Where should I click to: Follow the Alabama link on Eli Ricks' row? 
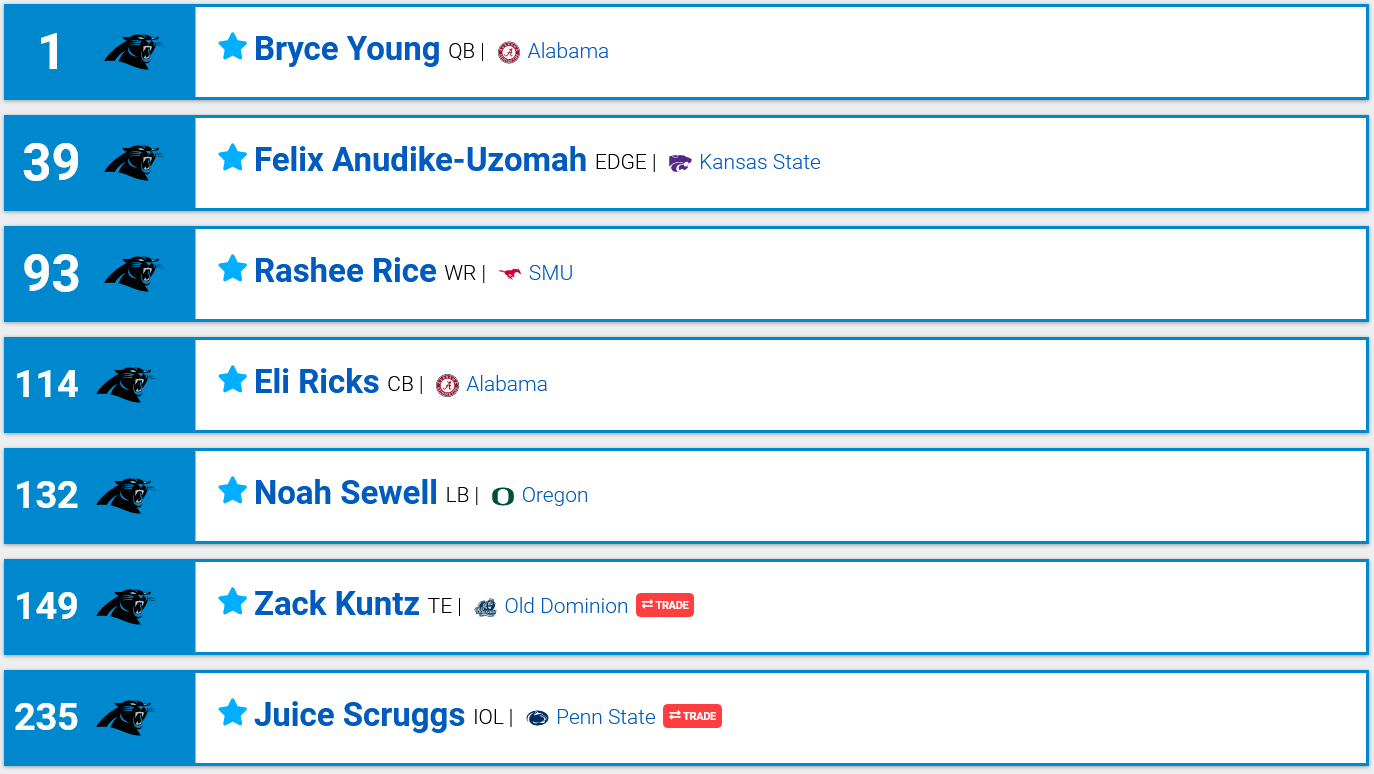pyautogui.click(x=507, y=384)
